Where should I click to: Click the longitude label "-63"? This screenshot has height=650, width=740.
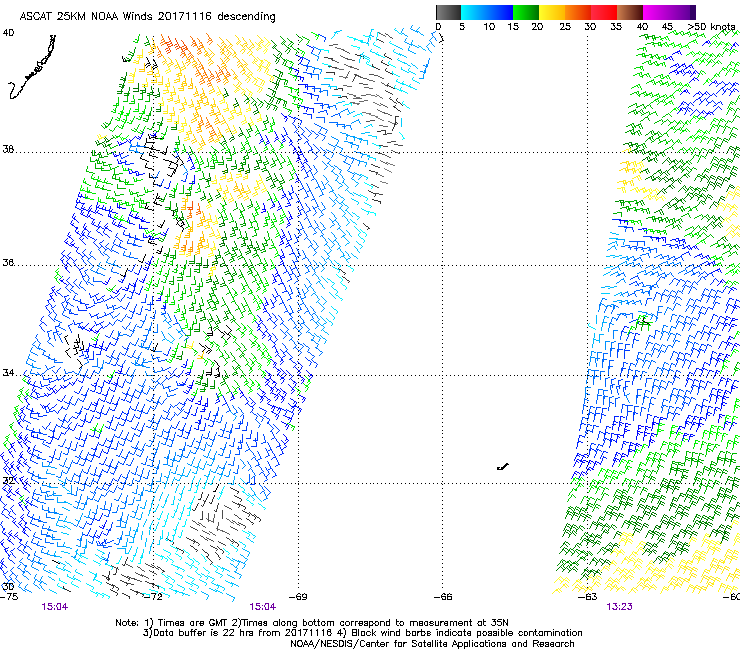click(588, 597)
